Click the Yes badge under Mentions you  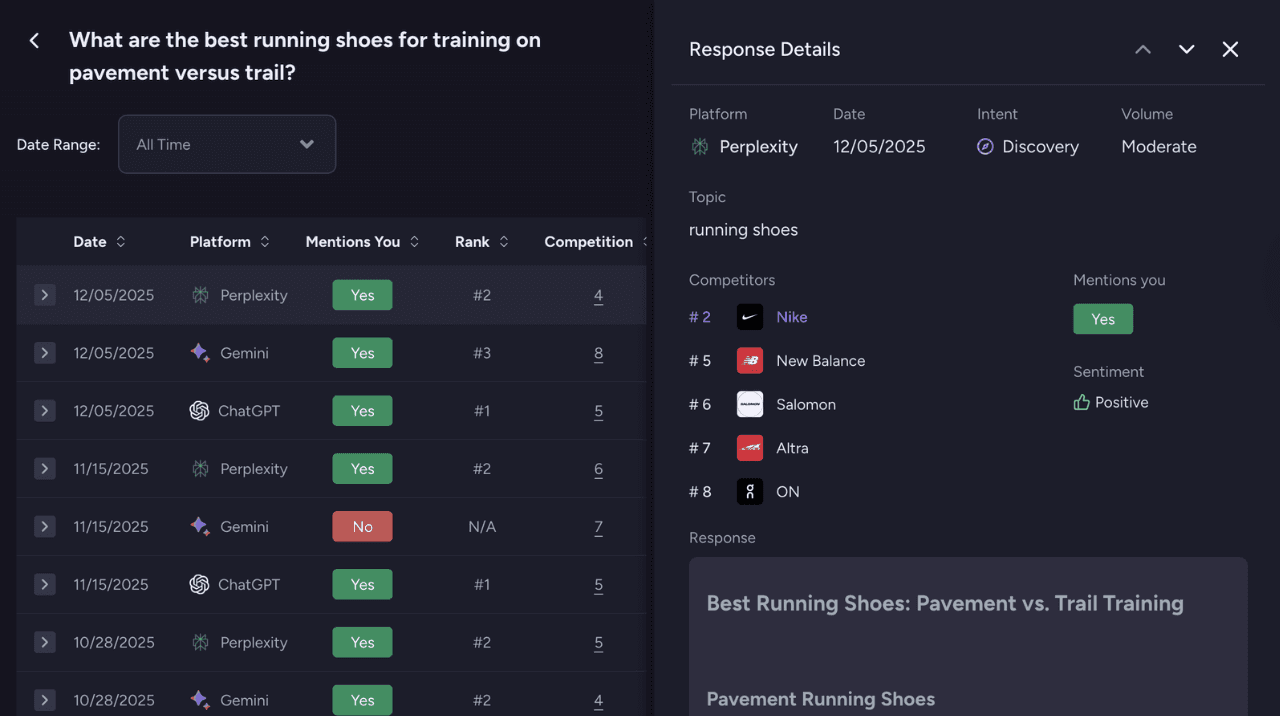coord(1103,319)
